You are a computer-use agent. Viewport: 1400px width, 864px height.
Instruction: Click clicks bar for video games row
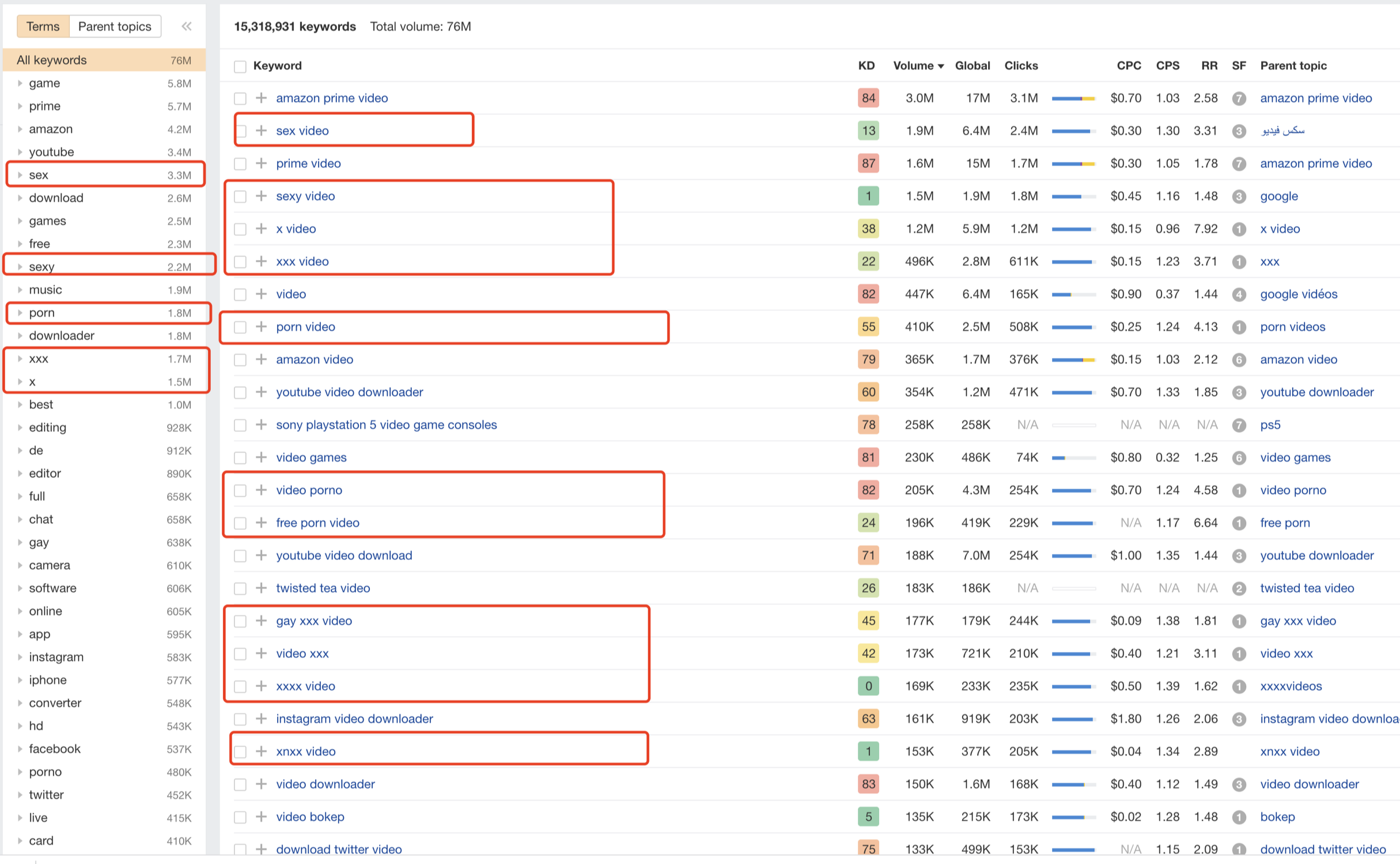(1073, 458)
